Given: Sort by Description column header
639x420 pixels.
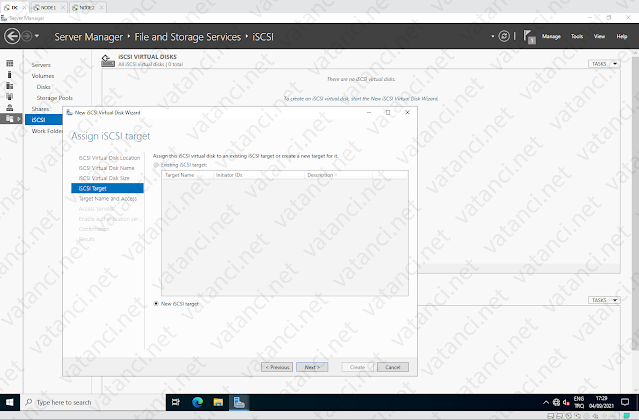Looking at the screenshot, I should pyautogui.click(x=338, y=175).
